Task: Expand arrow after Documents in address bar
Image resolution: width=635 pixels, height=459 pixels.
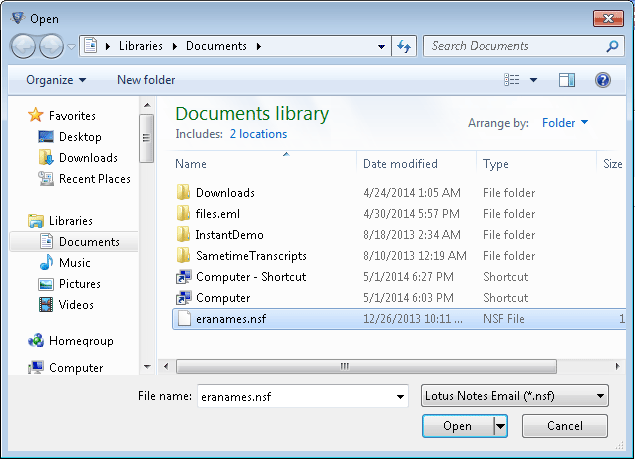Action: [x=259, y=46]
